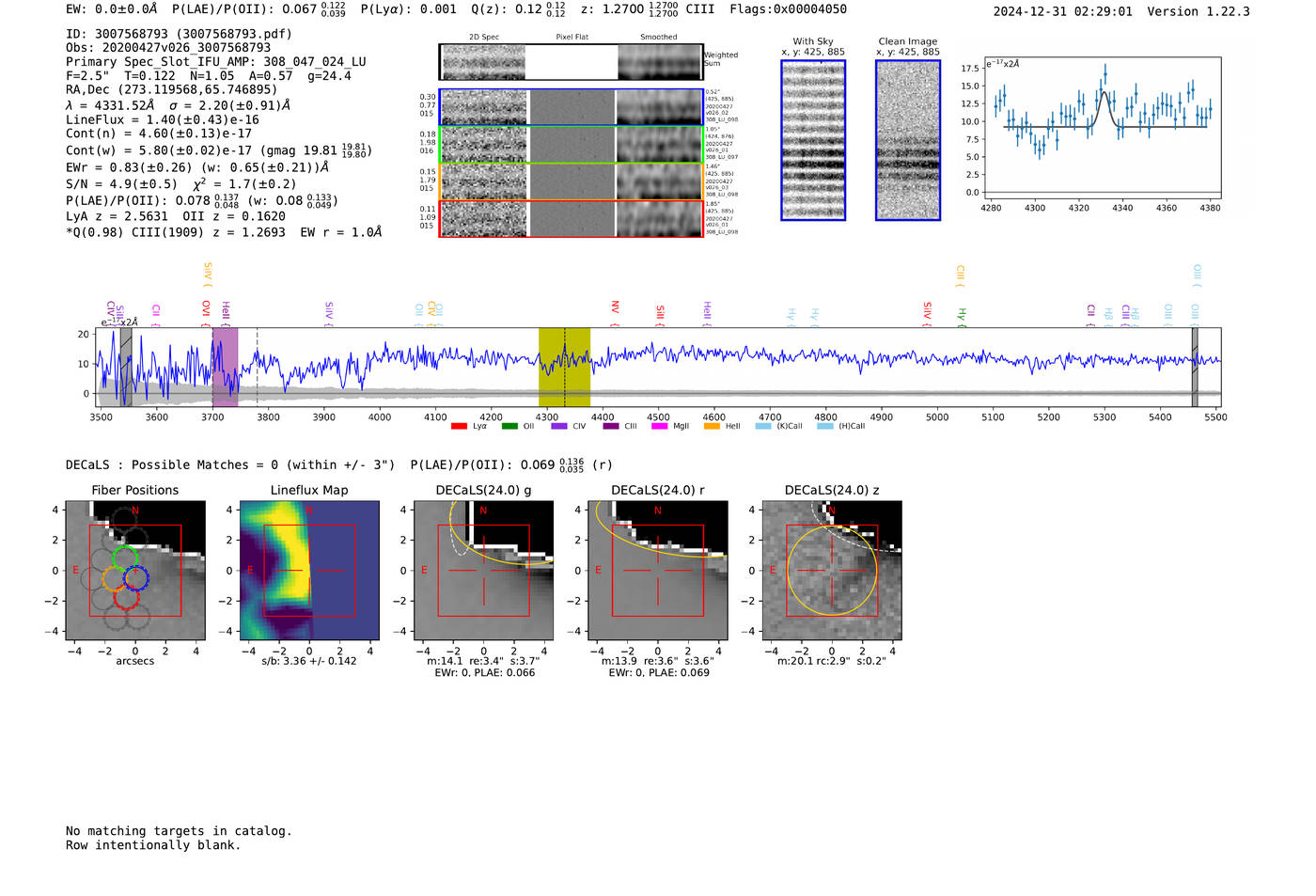Open the Lineflux Map panel

click(309, 571)
